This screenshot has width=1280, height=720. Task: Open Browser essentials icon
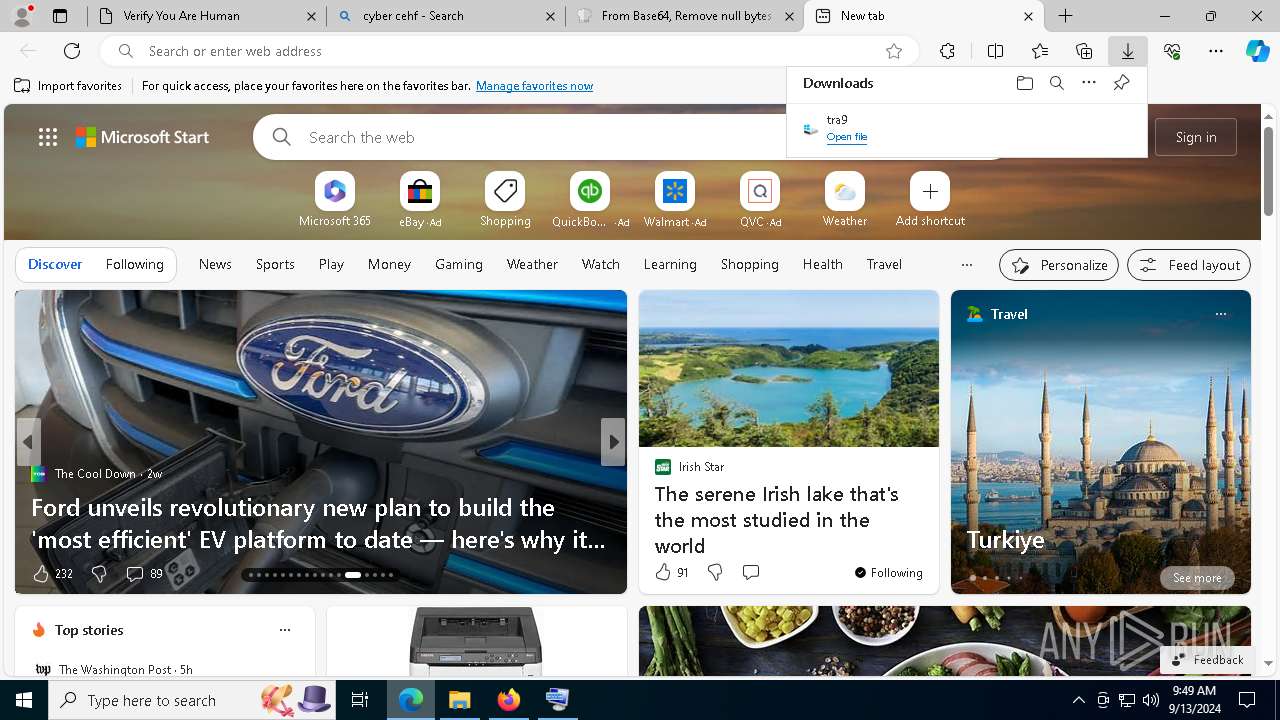tap(1172, 51)
